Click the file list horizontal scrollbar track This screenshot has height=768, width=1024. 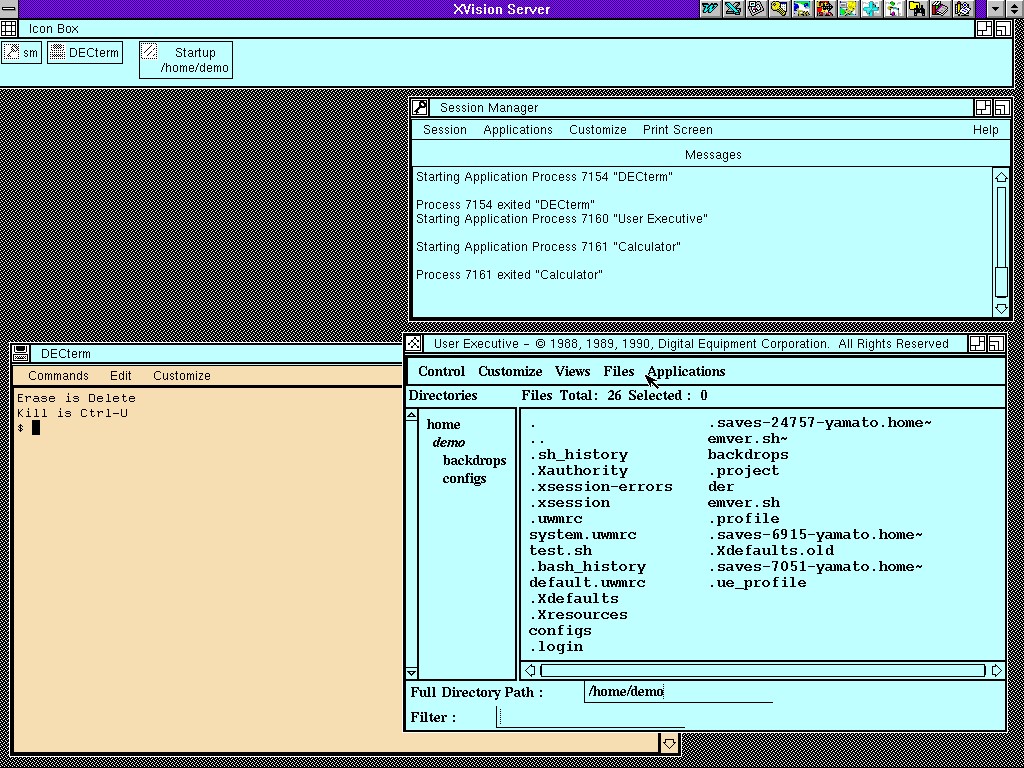click(x=763, y=670)
